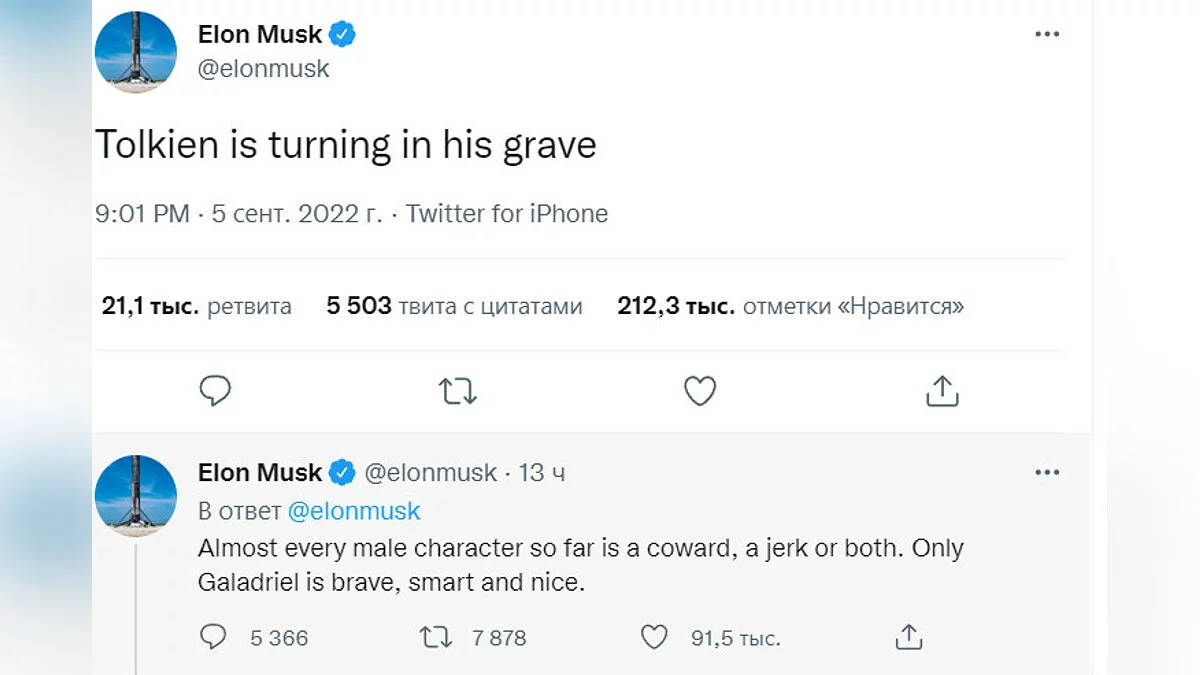View the 212,3 тыс. likes list
This screenshot has height=675, width=1200.
coord(790,306)
